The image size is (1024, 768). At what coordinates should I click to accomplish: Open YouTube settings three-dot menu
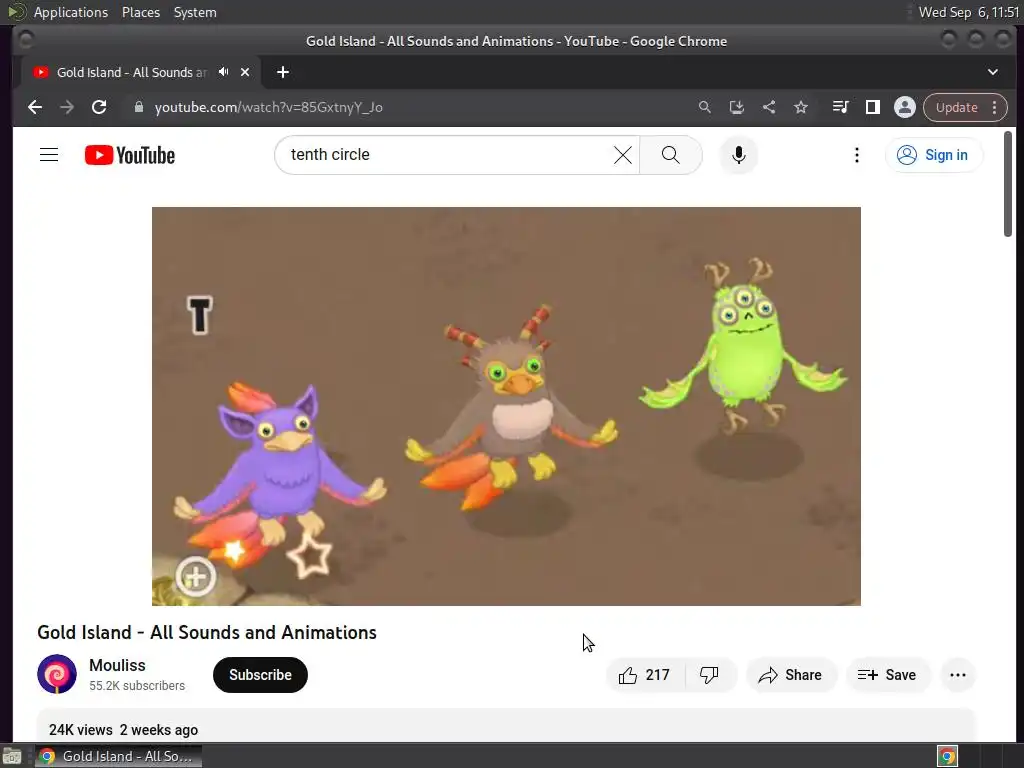[x=857, y=155]
